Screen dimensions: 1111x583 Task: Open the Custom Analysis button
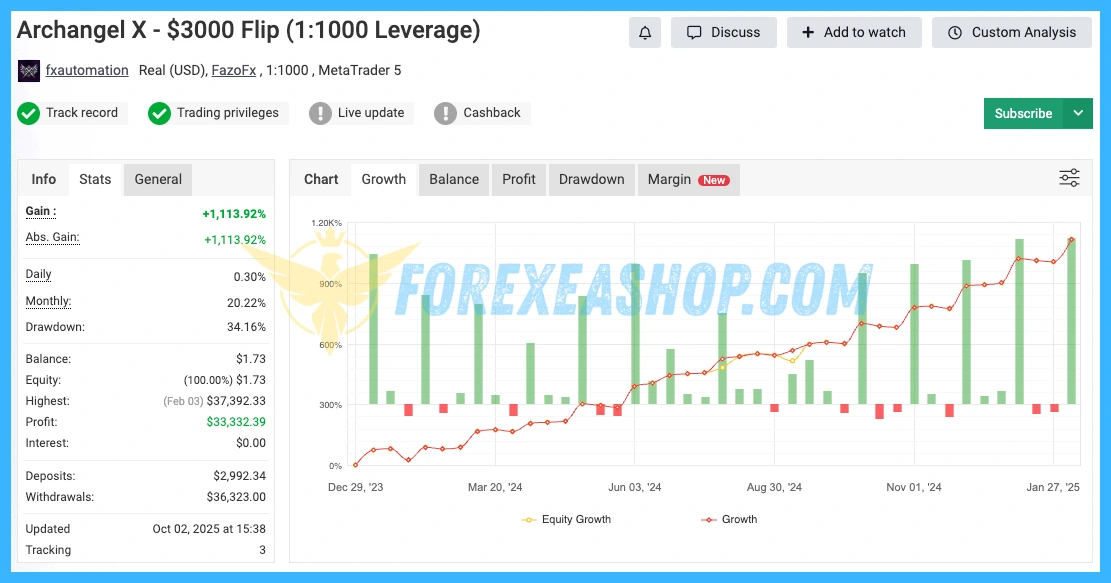(1012, 32)
